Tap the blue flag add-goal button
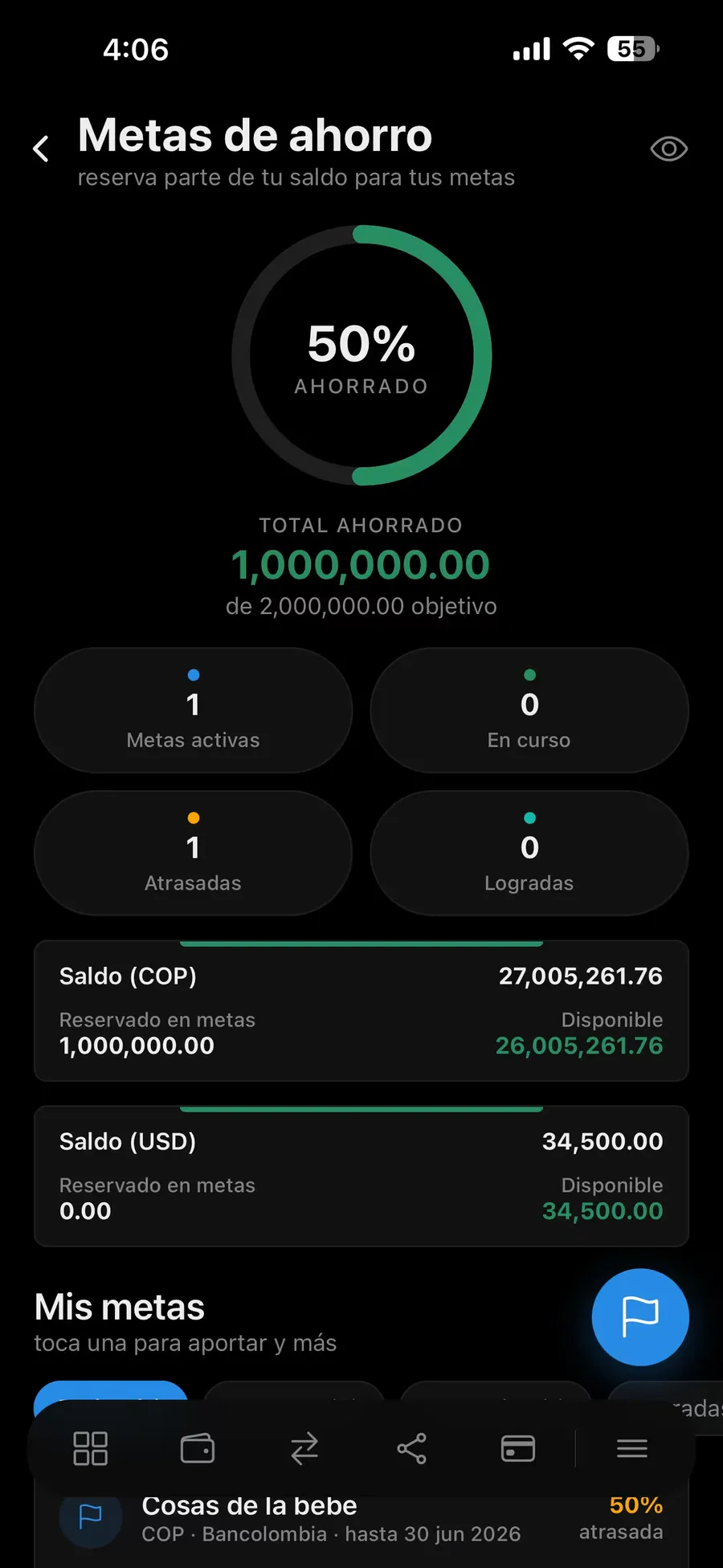723x1568 pixels. (x=640, y=1316)
